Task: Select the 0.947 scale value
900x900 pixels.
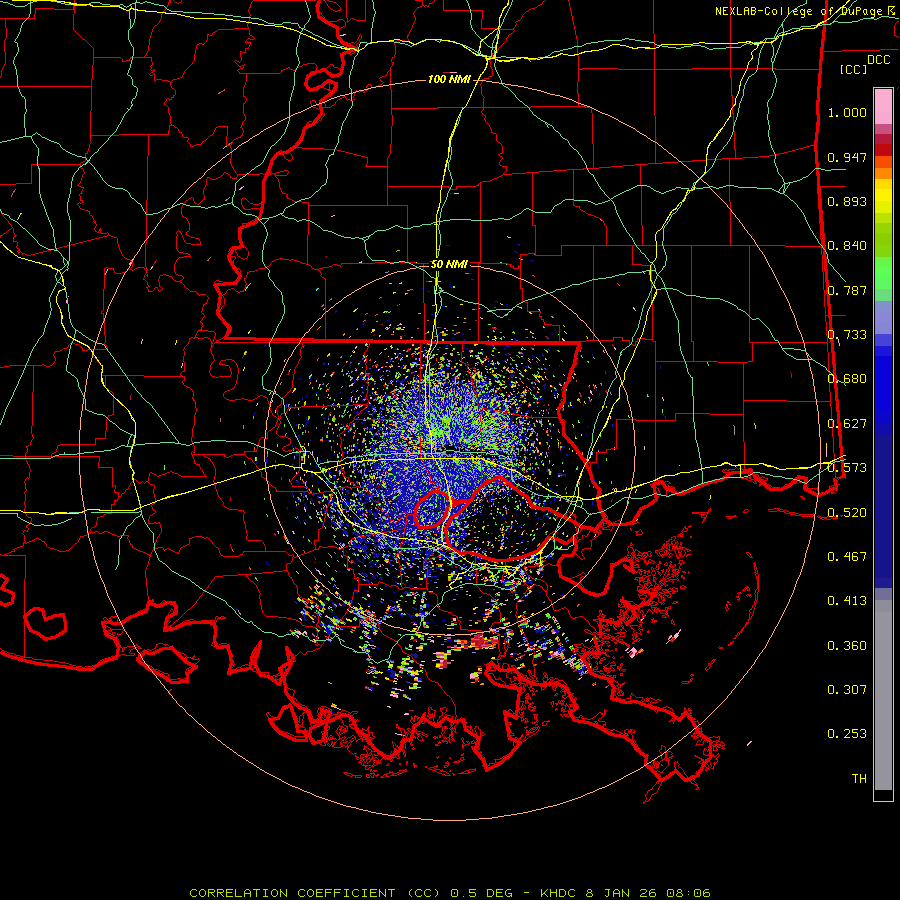Action: [x=847, y=157]
